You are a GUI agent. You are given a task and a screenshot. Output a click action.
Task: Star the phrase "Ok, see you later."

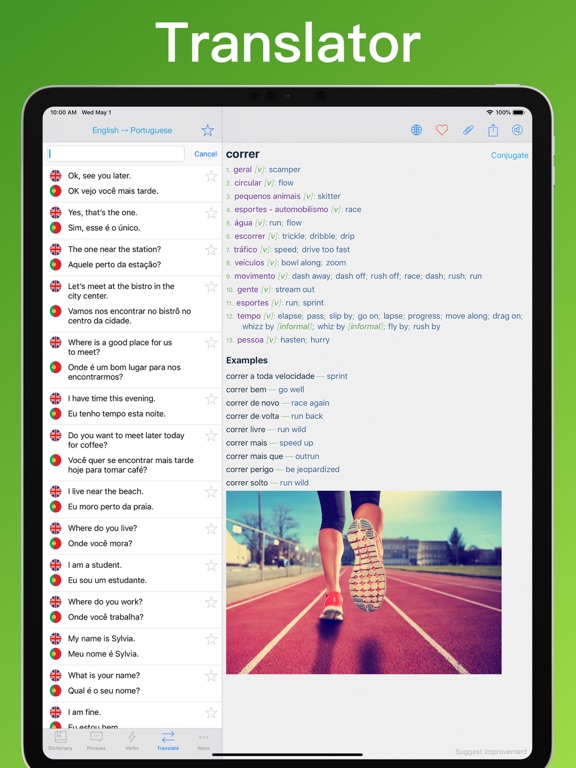[211, 176]
